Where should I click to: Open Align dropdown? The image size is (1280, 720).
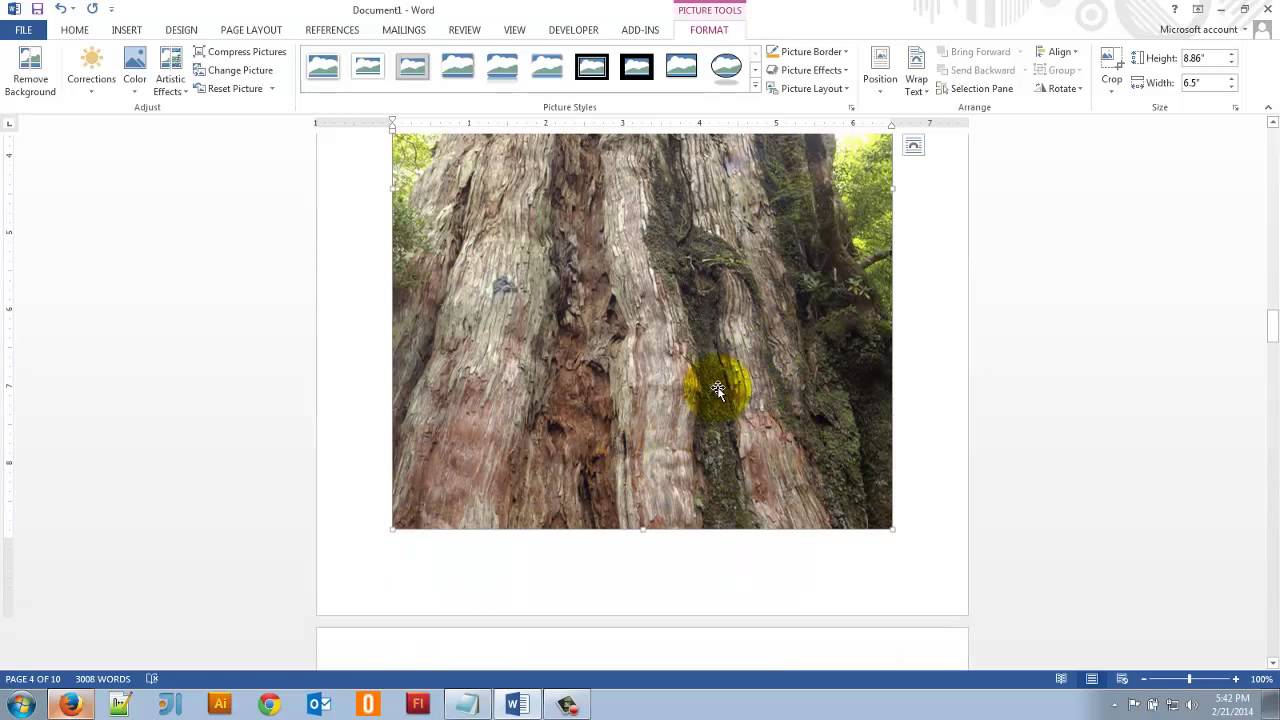point(1056,52)
